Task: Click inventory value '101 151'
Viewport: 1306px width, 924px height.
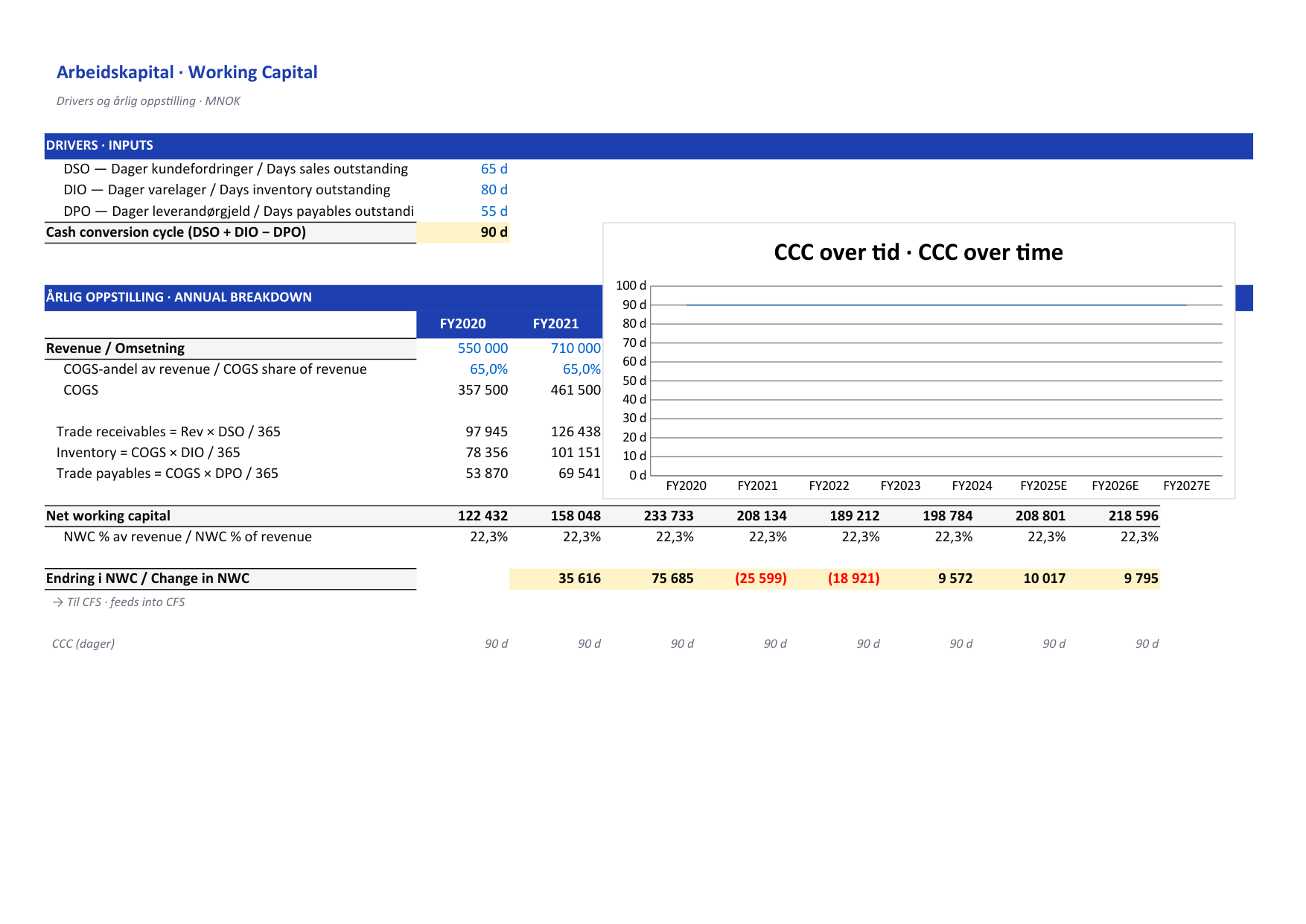Action: (x=576, y=453)
